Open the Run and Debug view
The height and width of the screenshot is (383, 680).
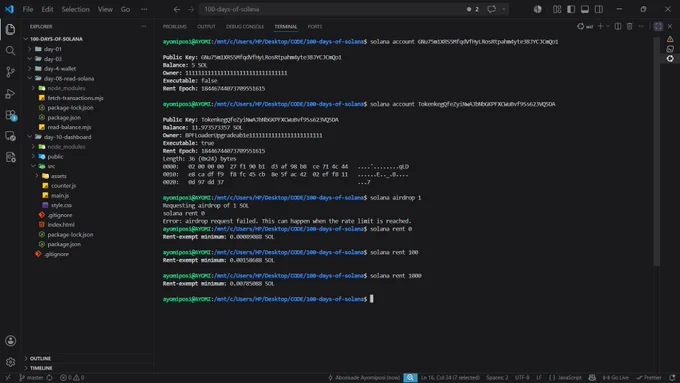10,93
